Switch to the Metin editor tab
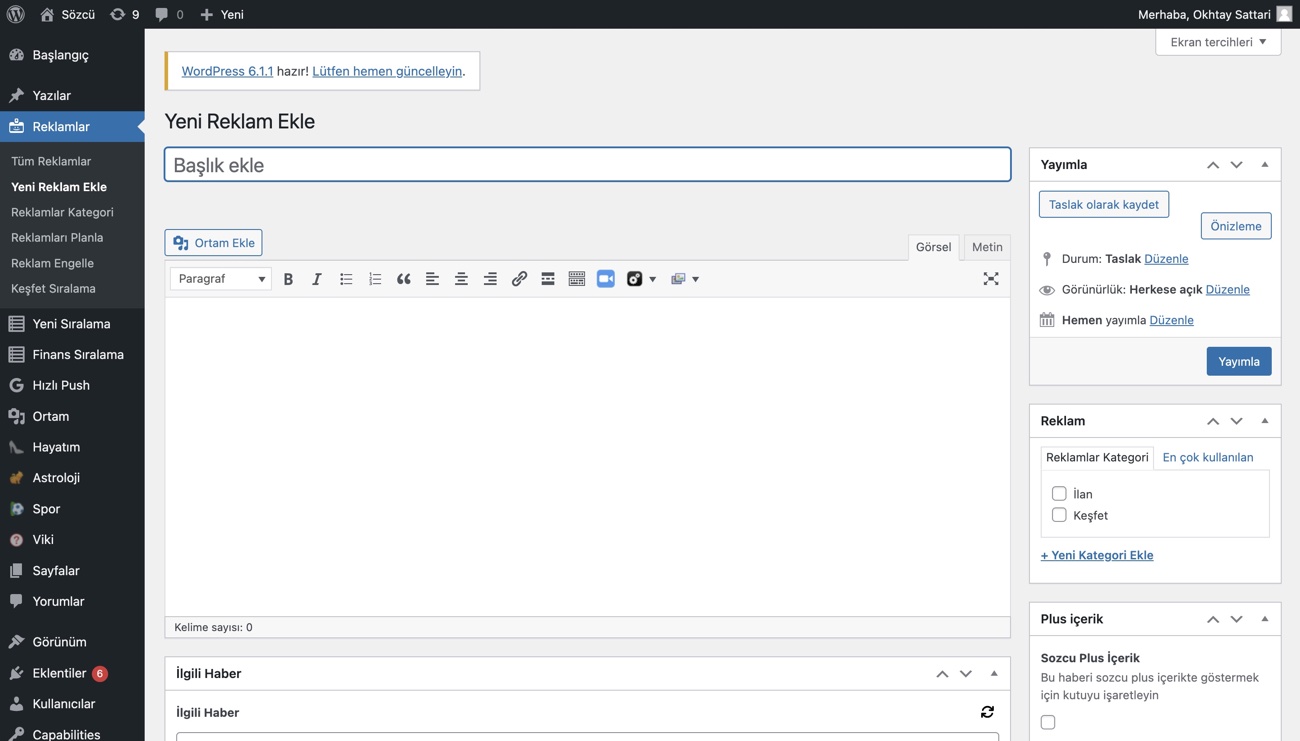 (x=986, y=247)
